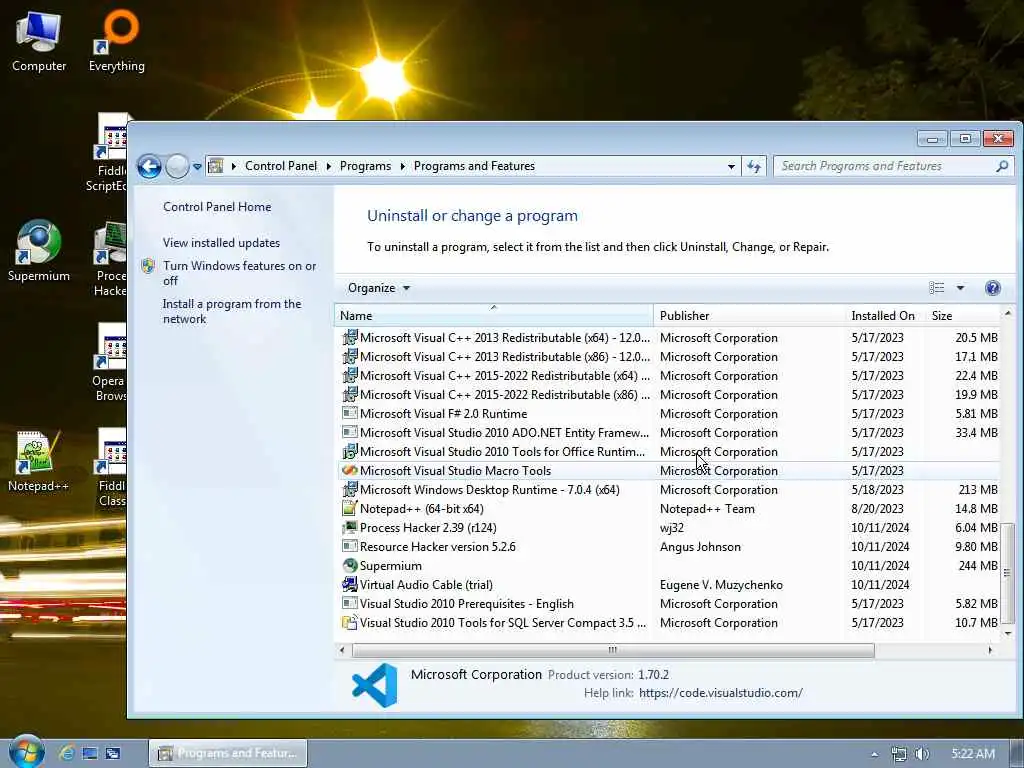
Task: Click the Visual Studio Macro Tools row icon
Action: 350,470
